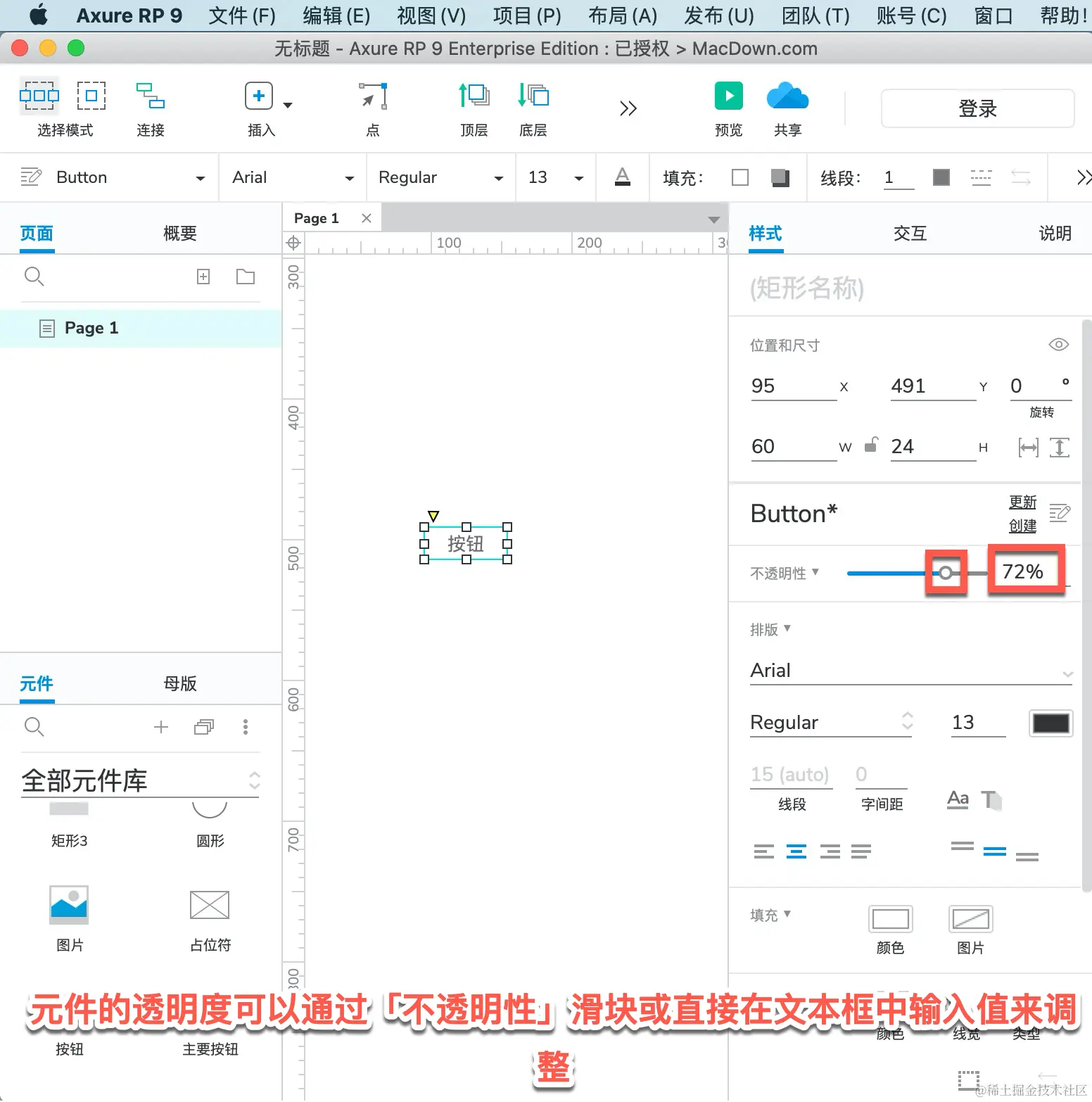Open the Insert tool dropdown arrow

tap(287, 105)
